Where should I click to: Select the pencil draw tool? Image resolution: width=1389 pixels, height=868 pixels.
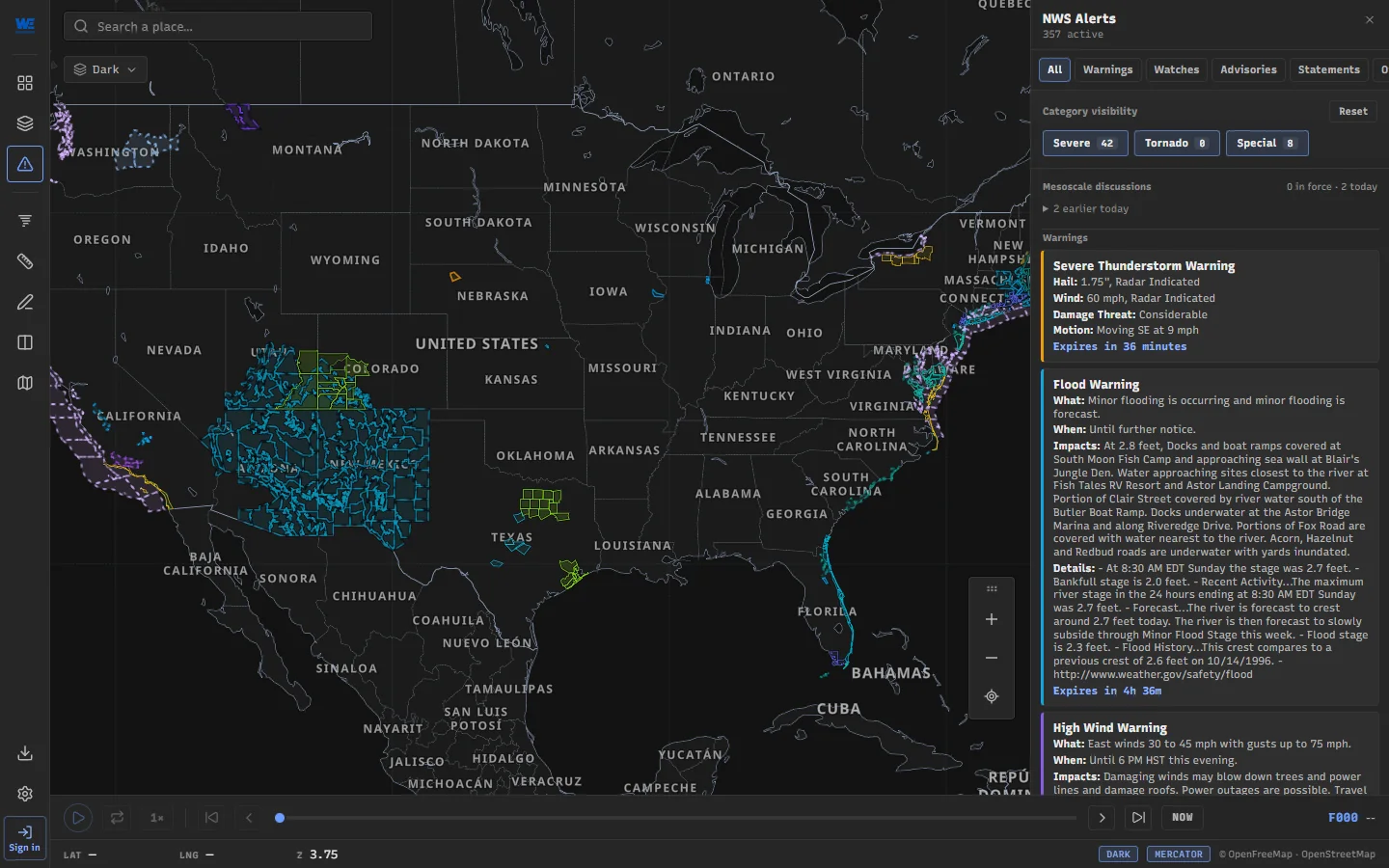25,302
